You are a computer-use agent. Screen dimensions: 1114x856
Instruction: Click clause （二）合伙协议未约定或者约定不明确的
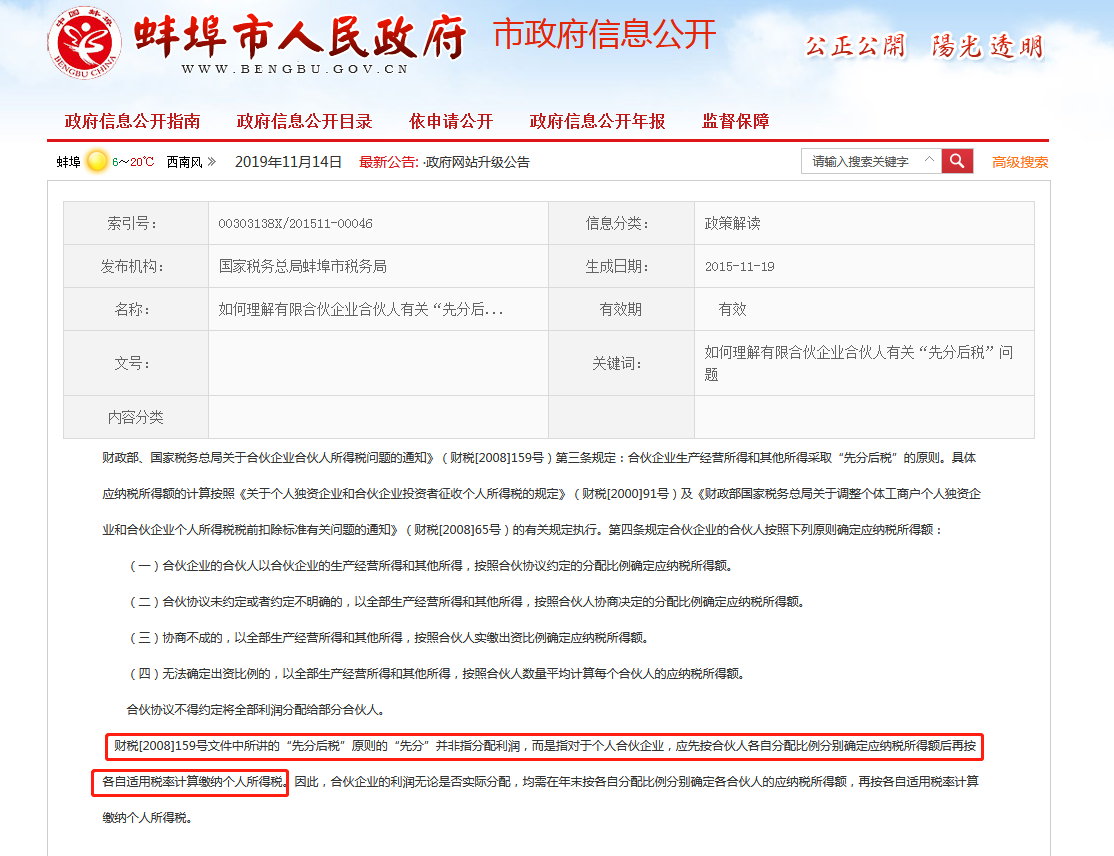point(466,602)
